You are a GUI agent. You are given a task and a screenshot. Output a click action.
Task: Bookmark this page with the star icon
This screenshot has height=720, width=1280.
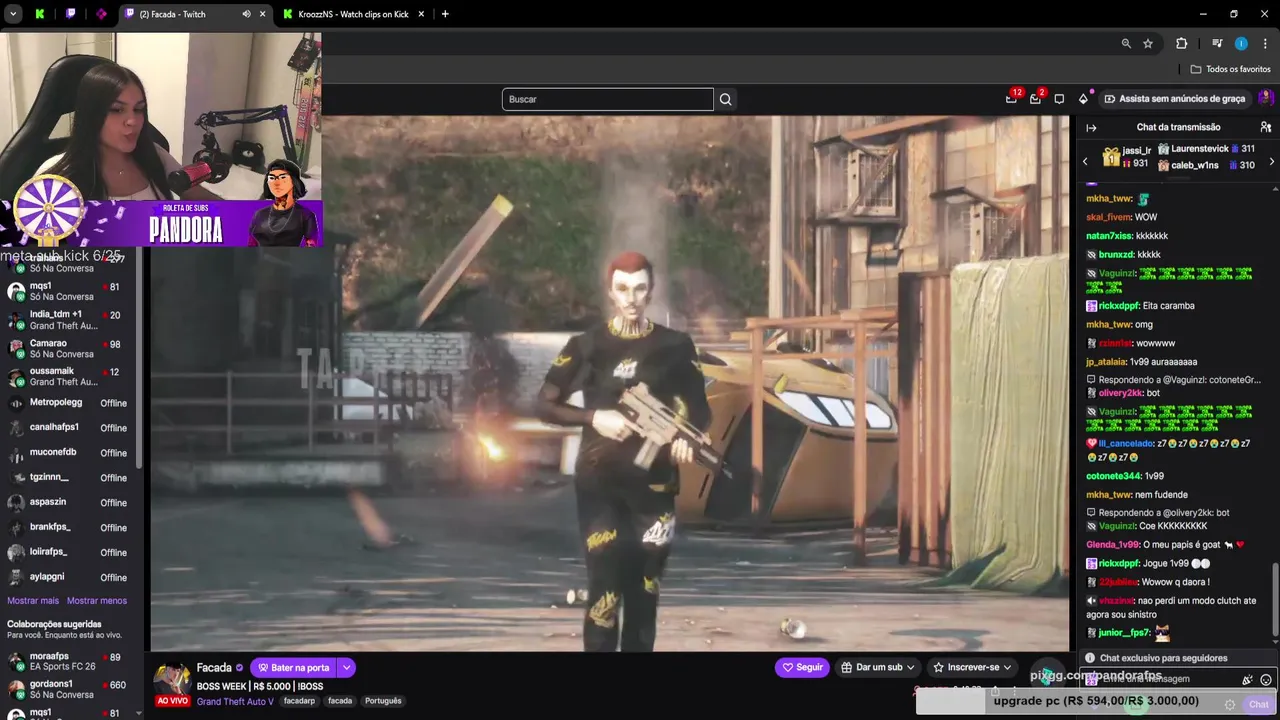pyautogui.click(x=1148, y=43)
